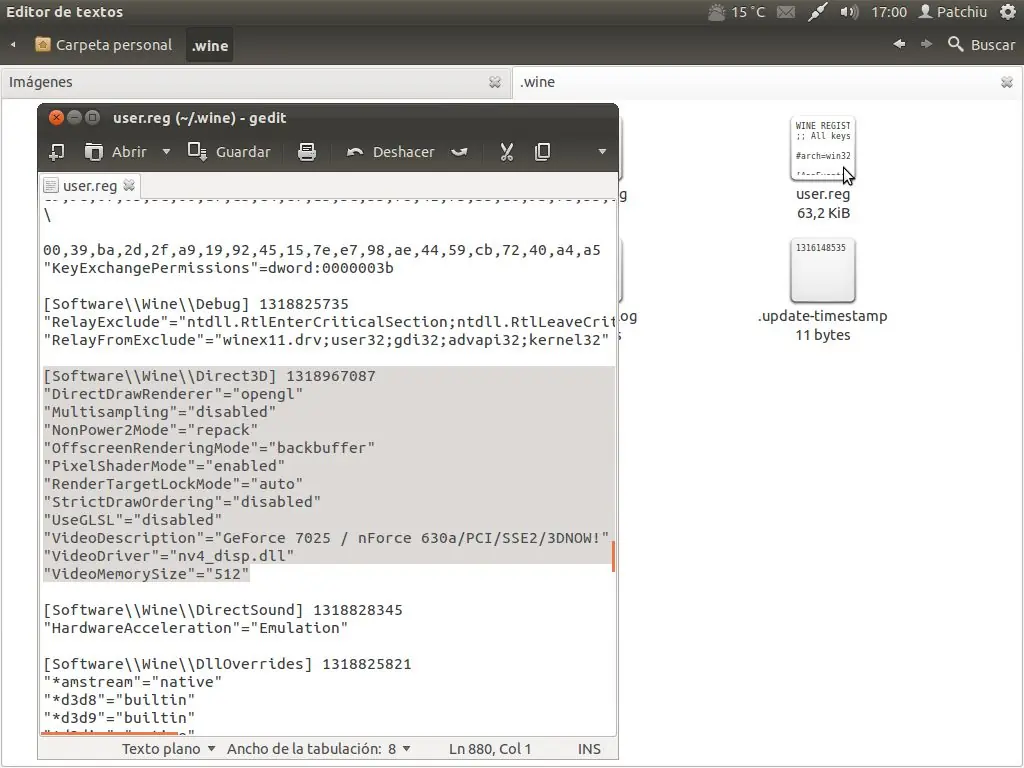Click the "PixelShaderMode"="enabled" line
The width and height of the screenshot is (1024, 768).
point(164,466)
